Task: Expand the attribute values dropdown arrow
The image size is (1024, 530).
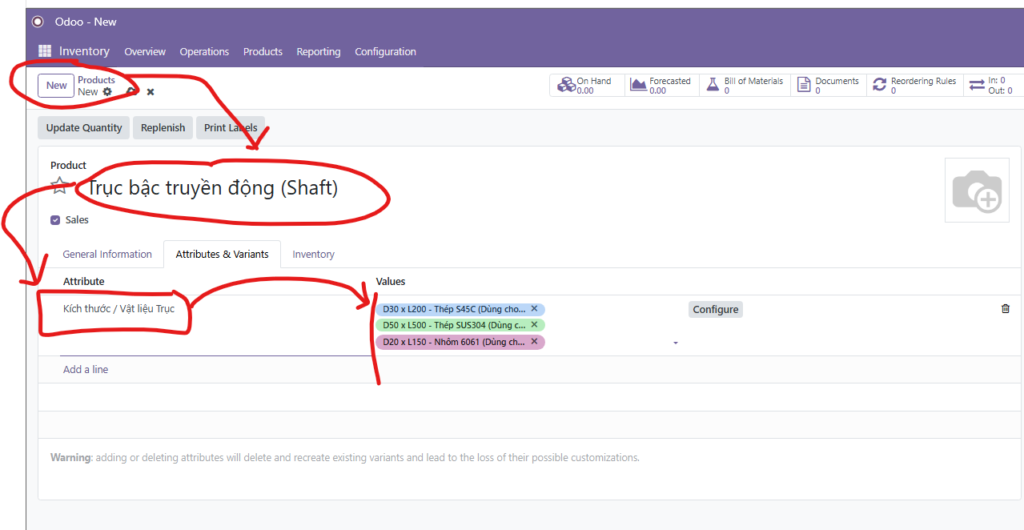Action: tap(675, 343)
